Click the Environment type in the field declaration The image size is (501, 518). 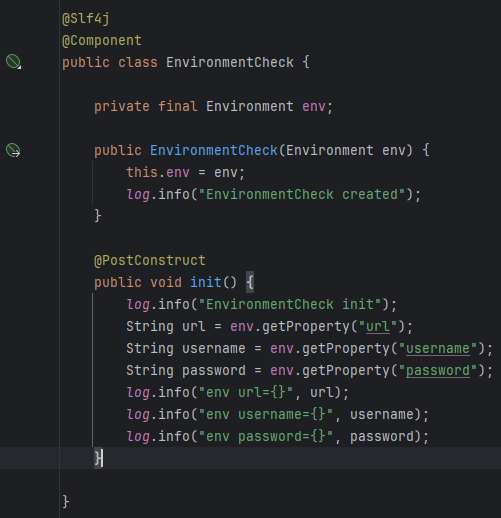click(250, 106)
